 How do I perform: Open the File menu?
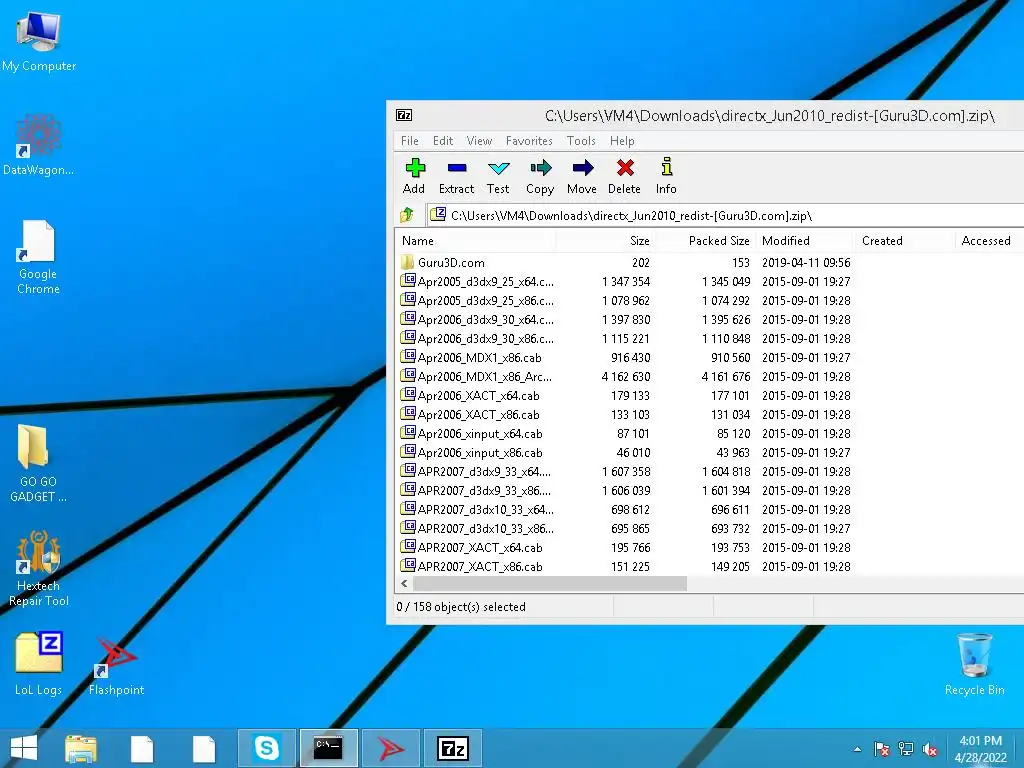409,141
